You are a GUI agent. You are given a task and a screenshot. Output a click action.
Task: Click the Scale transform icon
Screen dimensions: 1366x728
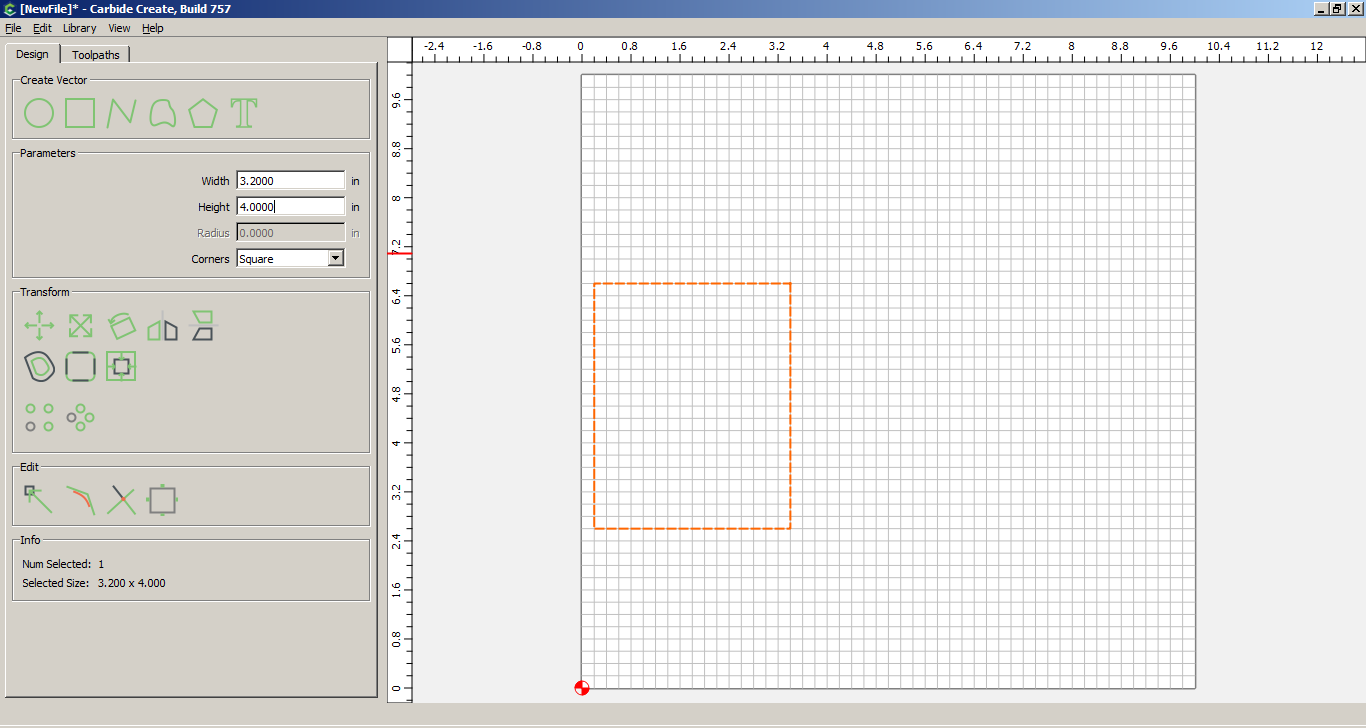[x=80, y=326]
